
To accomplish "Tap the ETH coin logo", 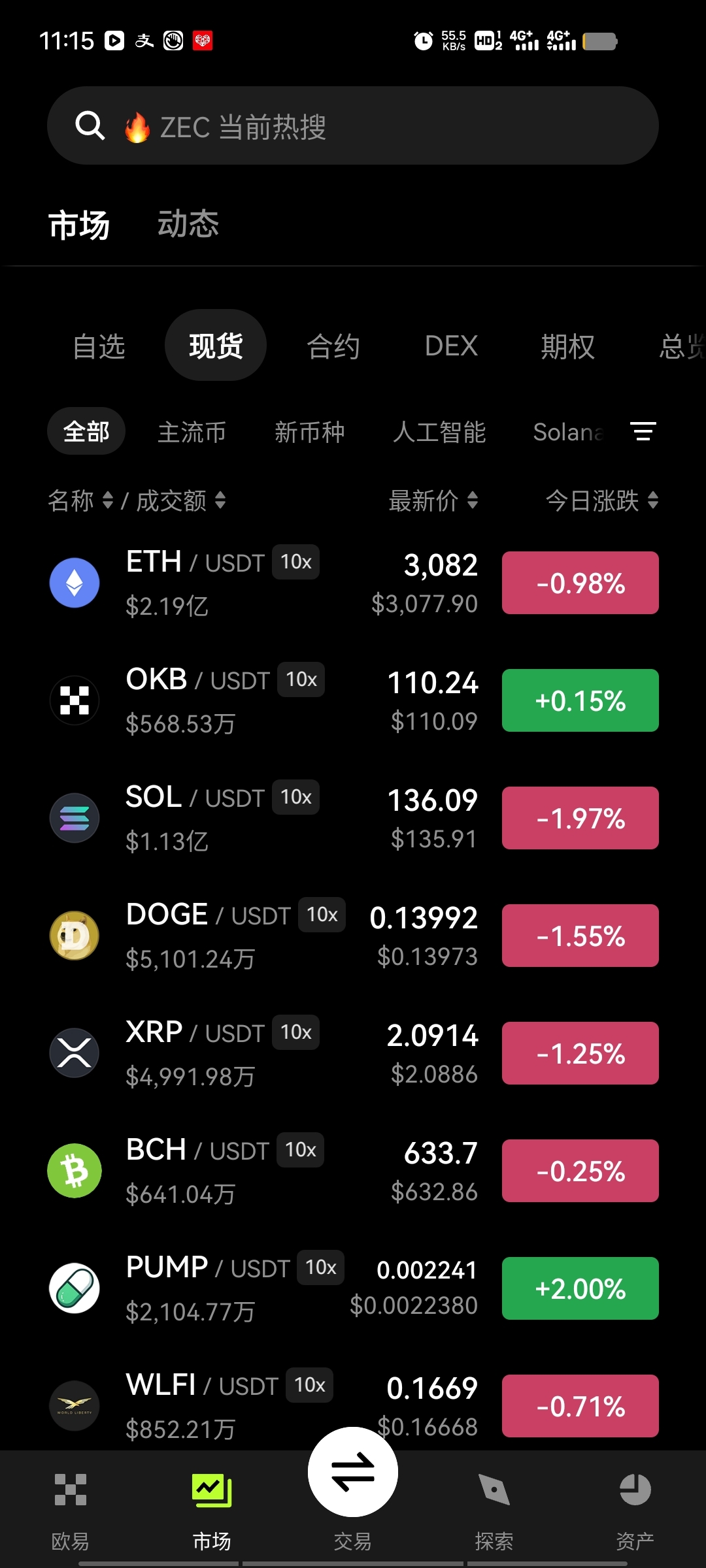I will click(x=75, y=583).
